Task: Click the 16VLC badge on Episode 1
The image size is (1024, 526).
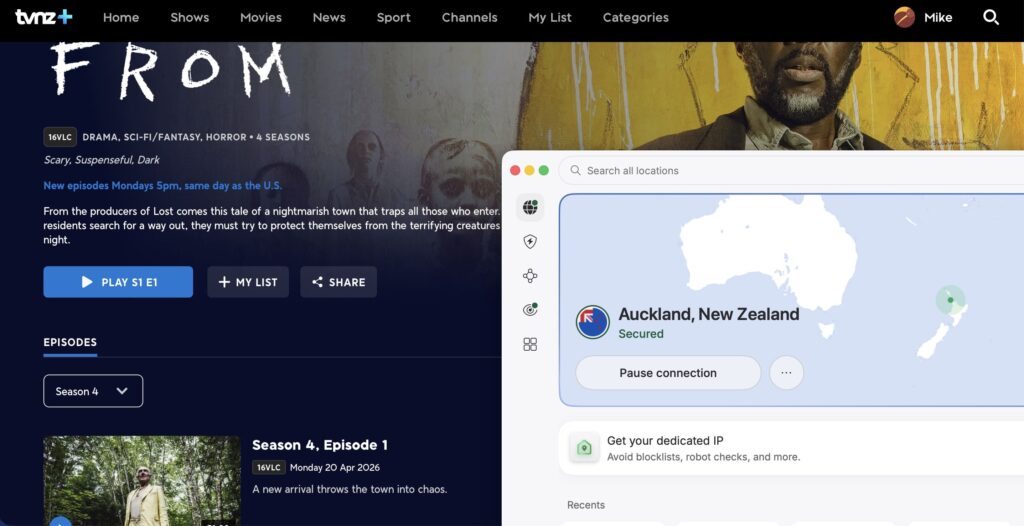Action: 269,467
